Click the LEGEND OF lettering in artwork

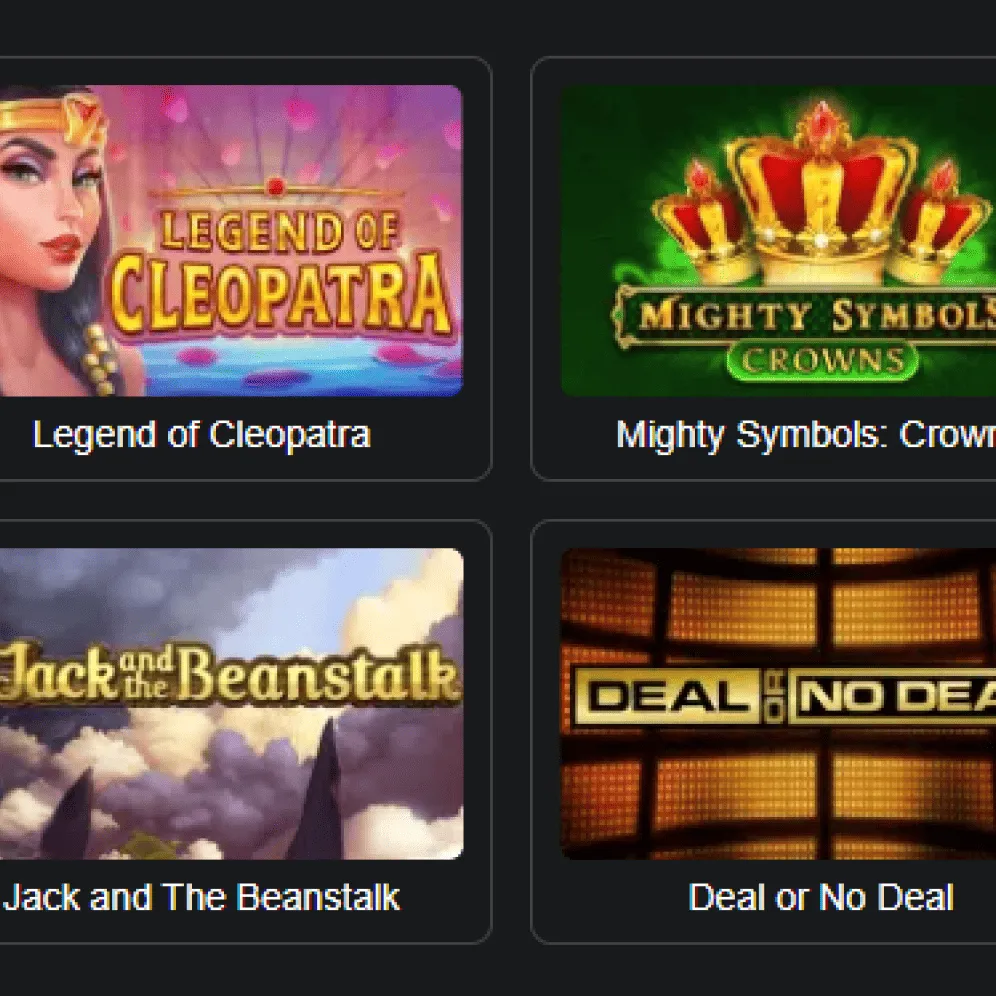(279, 231)
